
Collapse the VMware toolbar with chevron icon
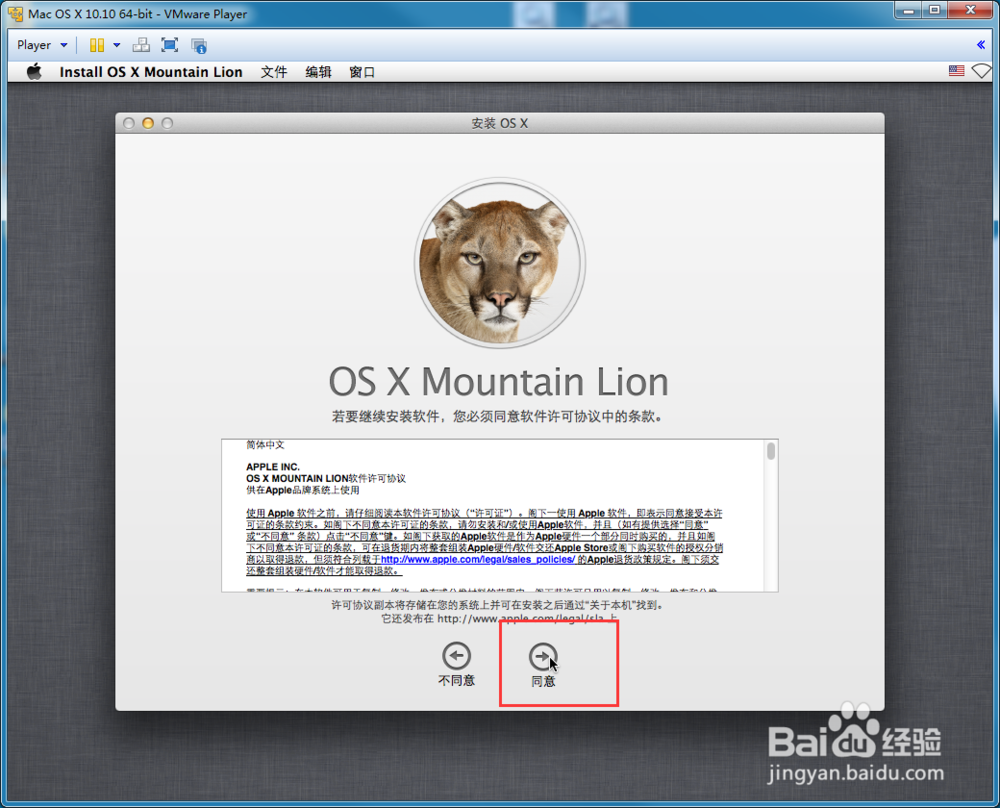pos(981,45)
